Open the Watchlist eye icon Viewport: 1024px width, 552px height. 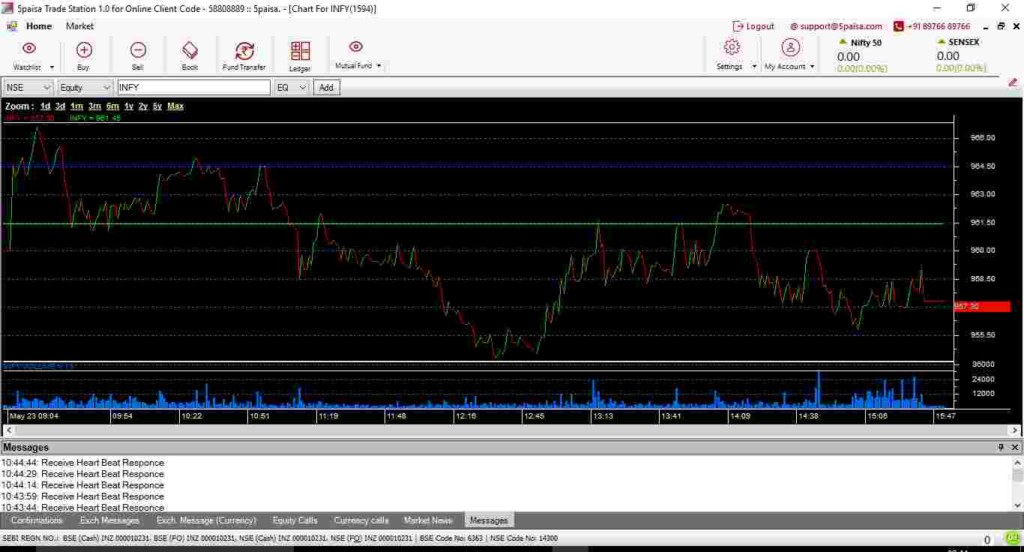click(28, 49)
